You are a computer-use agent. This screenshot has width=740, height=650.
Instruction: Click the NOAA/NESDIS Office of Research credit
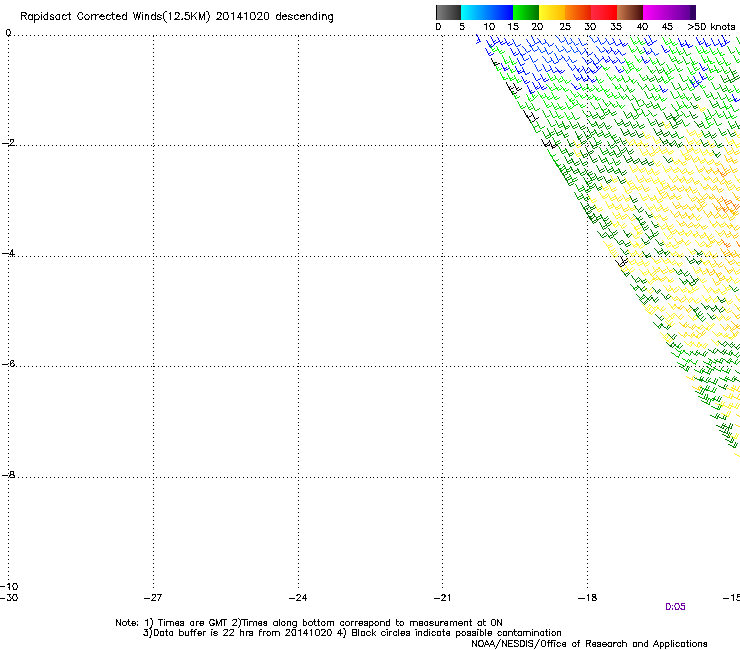coord(589,644)
